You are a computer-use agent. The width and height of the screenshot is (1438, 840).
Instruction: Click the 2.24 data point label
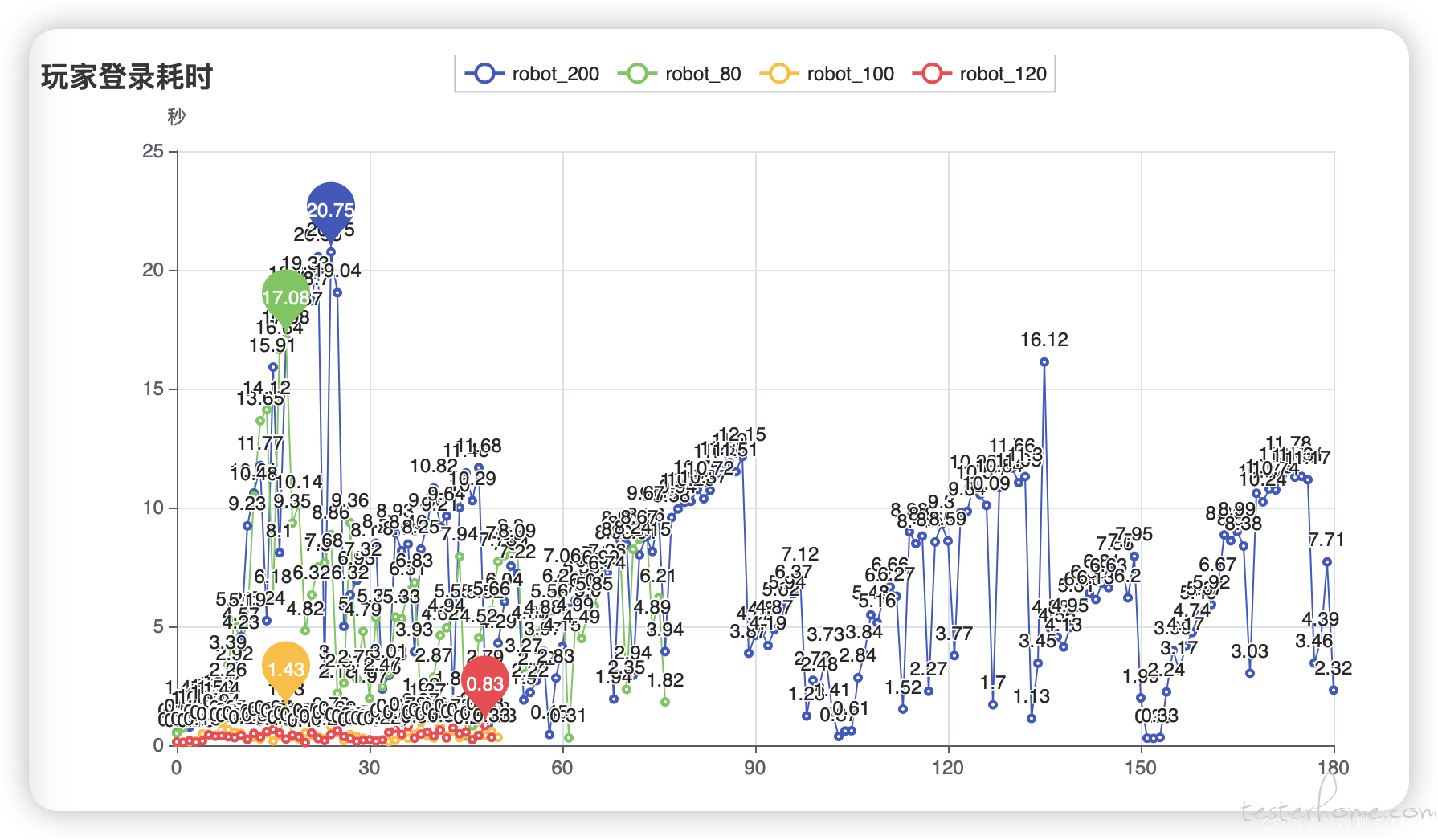tap(1166, 670)
